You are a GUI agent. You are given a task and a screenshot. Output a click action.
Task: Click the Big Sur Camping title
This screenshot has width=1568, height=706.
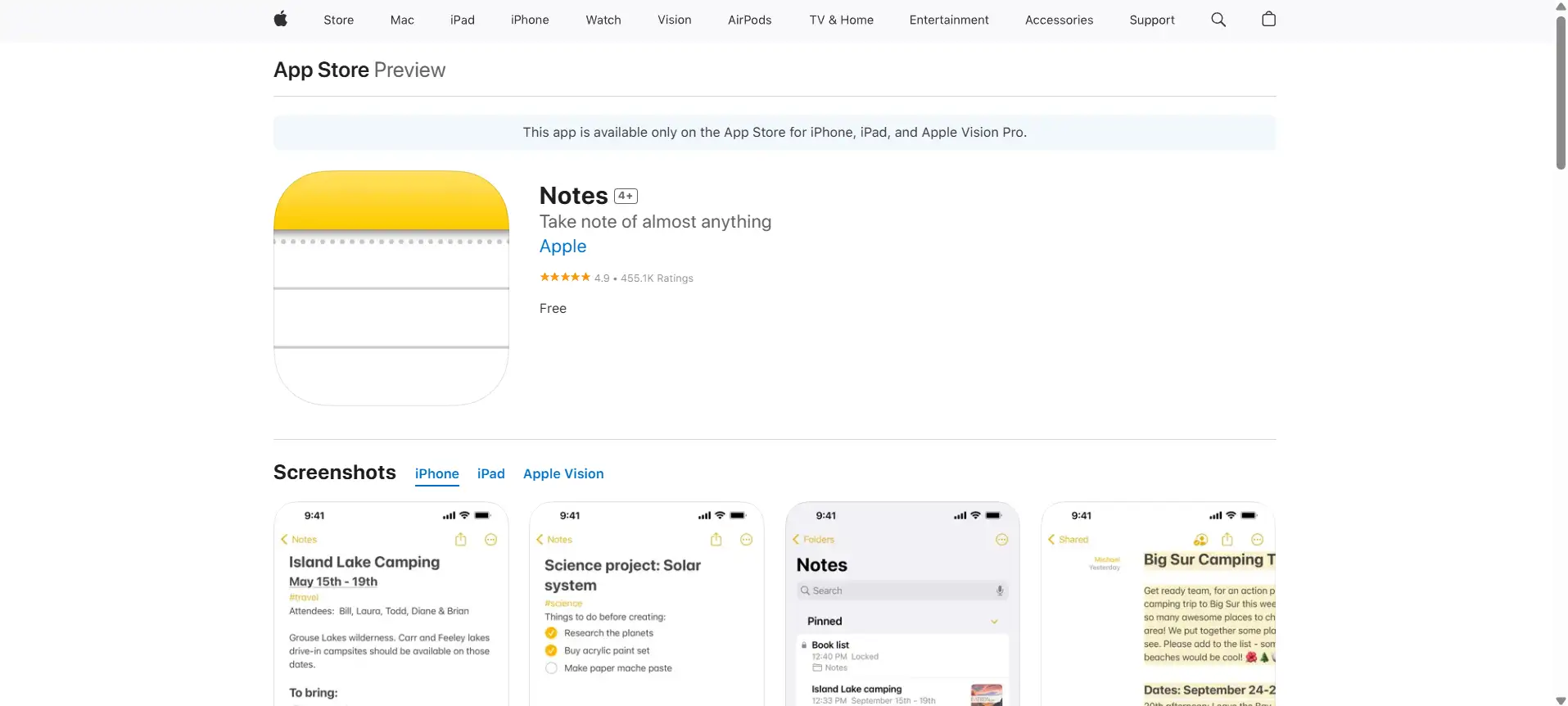coord(1209,559)
